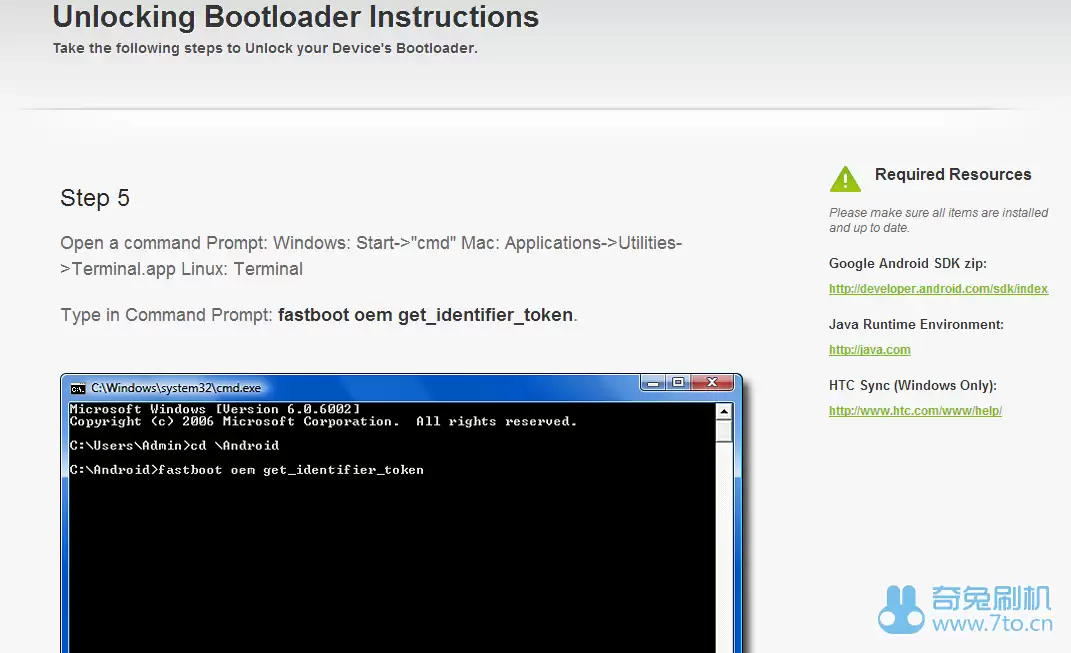Visit the HTC help link for HTC Sync
Viewport: 1071px width, 653px height.
point(915,411)
